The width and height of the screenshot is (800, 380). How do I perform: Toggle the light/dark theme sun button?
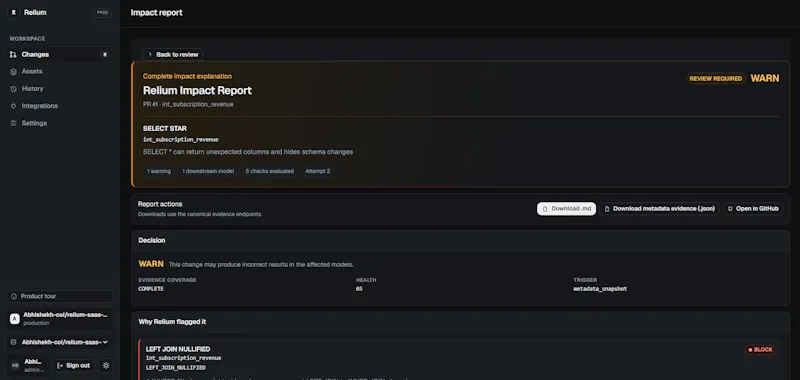click(x=106, y=365)
